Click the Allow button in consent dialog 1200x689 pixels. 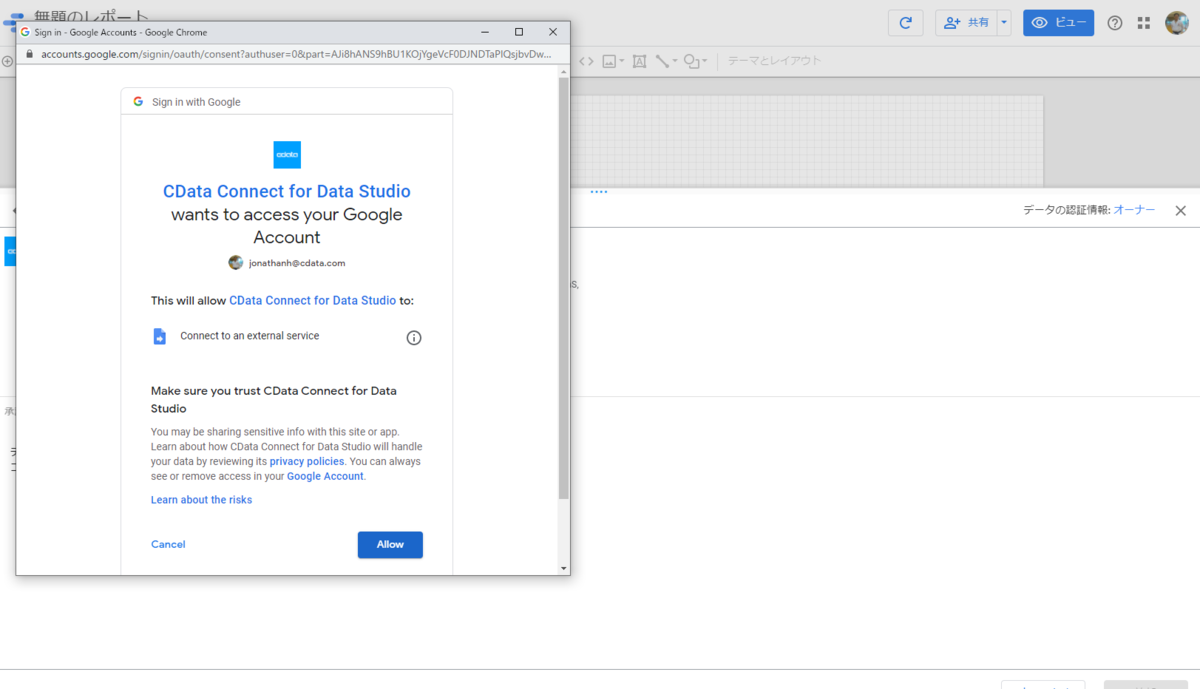(390, 544)
